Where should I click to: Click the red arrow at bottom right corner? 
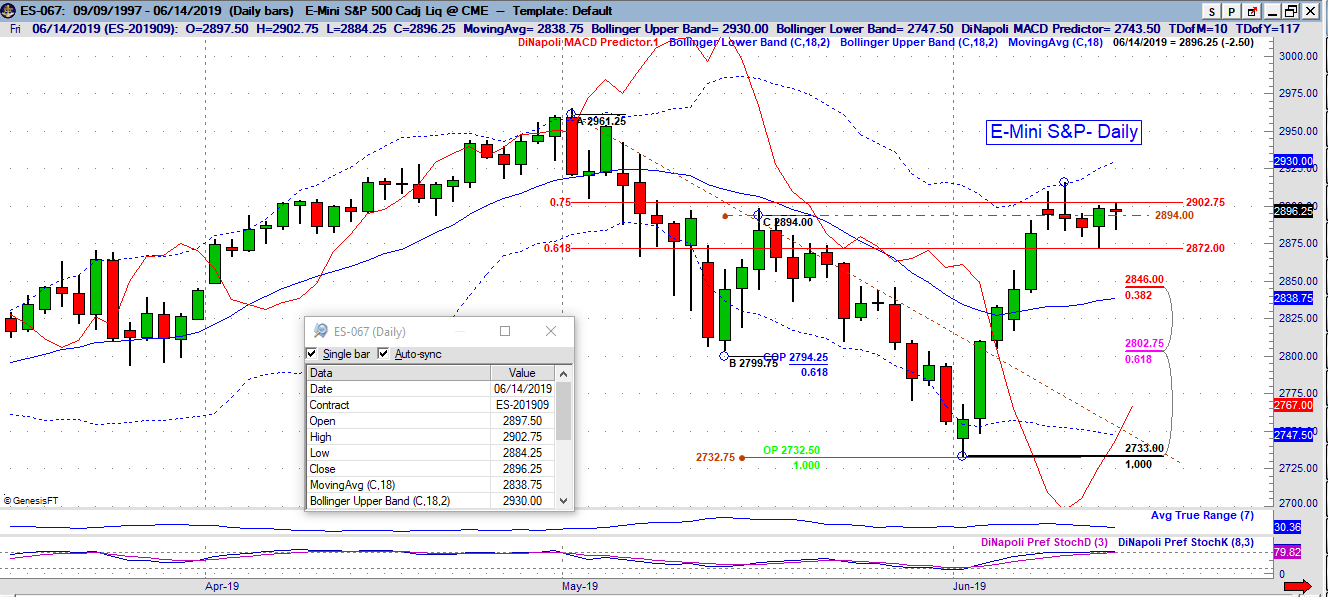1297,585
